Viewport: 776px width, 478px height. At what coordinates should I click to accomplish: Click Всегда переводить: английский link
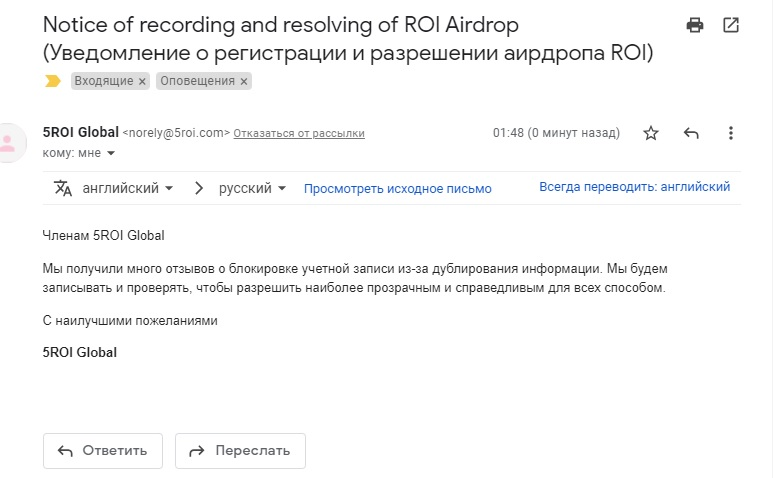[x=634, y=187]
